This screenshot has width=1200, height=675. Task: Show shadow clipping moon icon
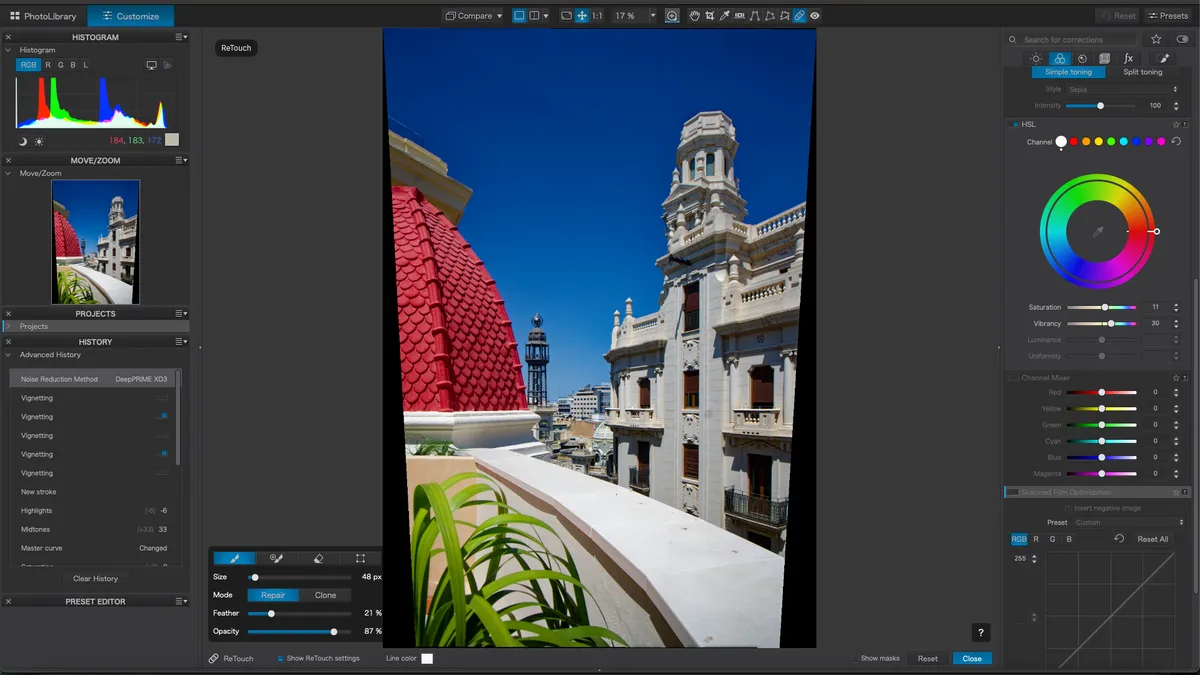click(x=23, y=141)
